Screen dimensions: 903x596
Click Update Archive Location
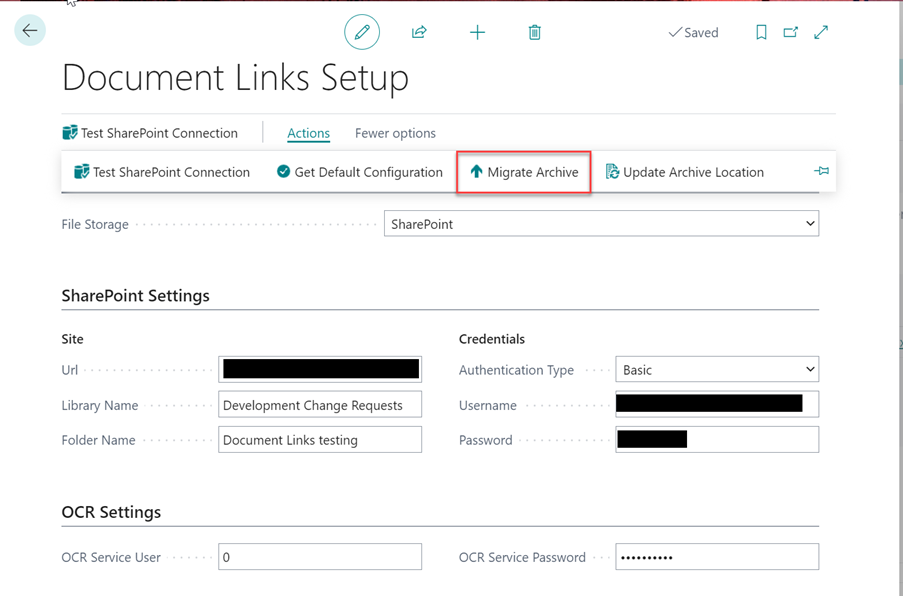(684, 171)
